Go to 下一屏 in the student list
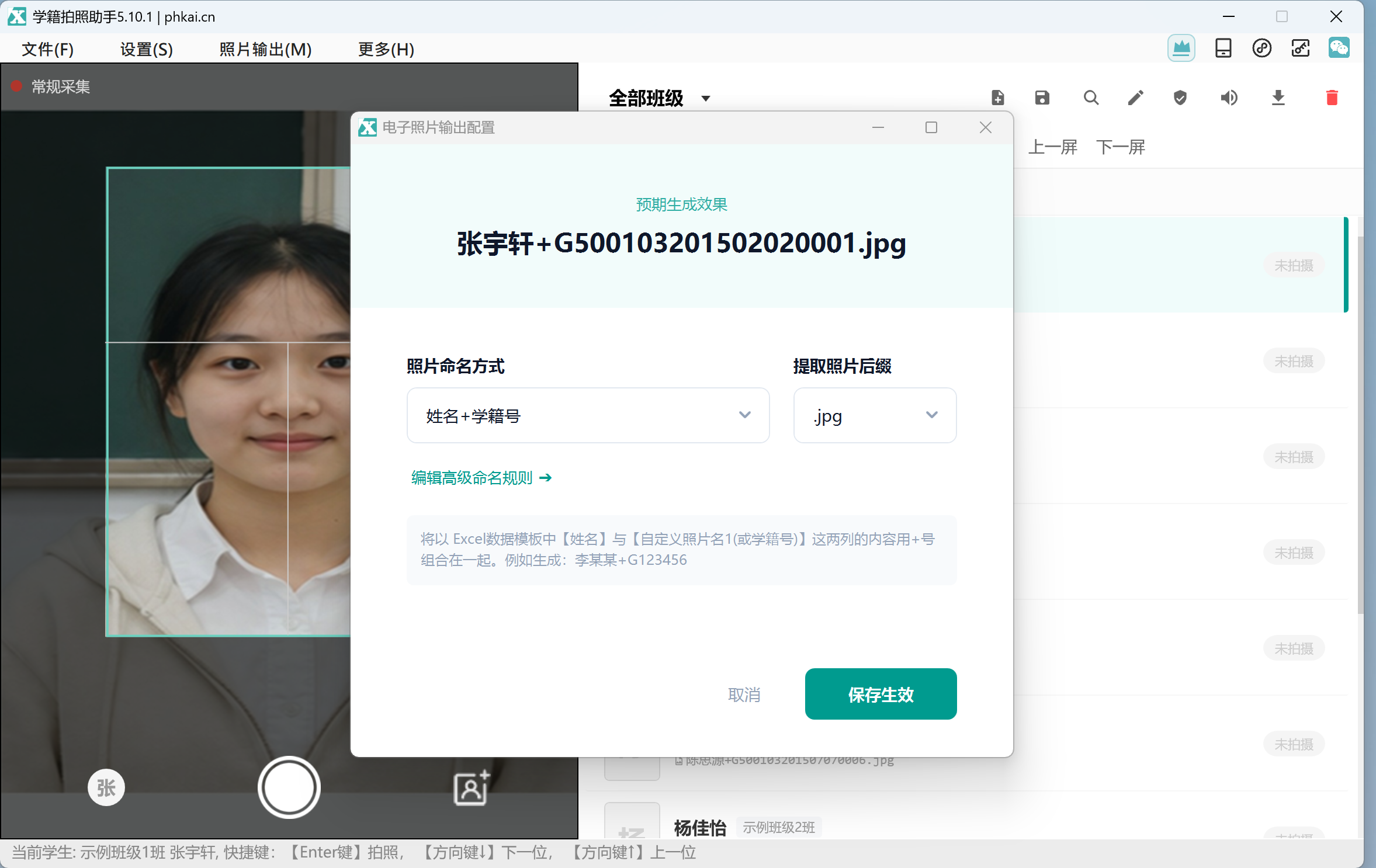 pyautogui.click(x=1121, y=147)
